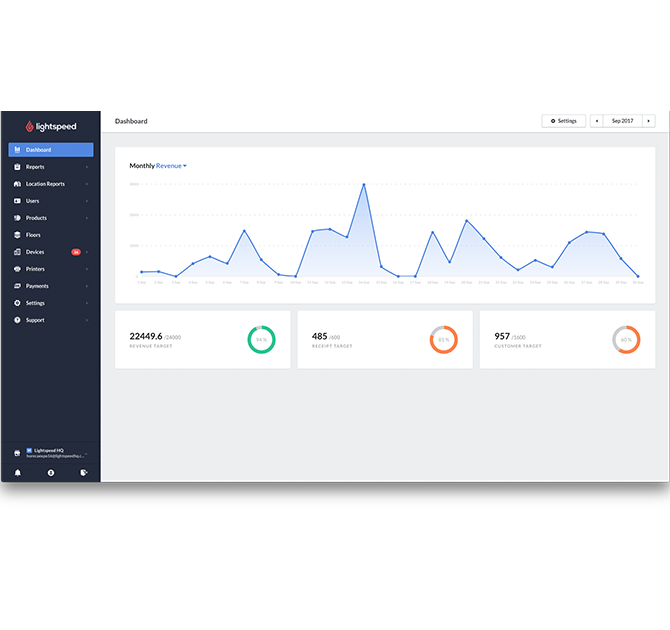Go to next month arrow
This screenshot has width=670, height=630.
(x=649, y=121)
